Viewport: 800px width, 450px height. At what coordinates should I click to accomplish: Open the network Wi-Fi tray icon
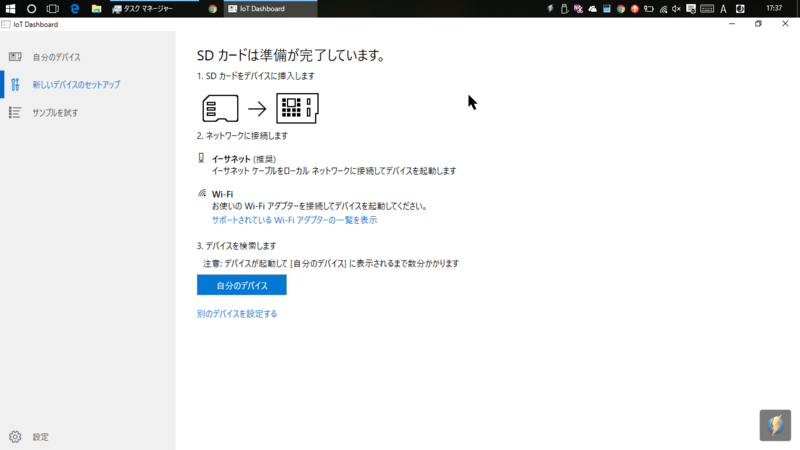[x=663, y=9]
